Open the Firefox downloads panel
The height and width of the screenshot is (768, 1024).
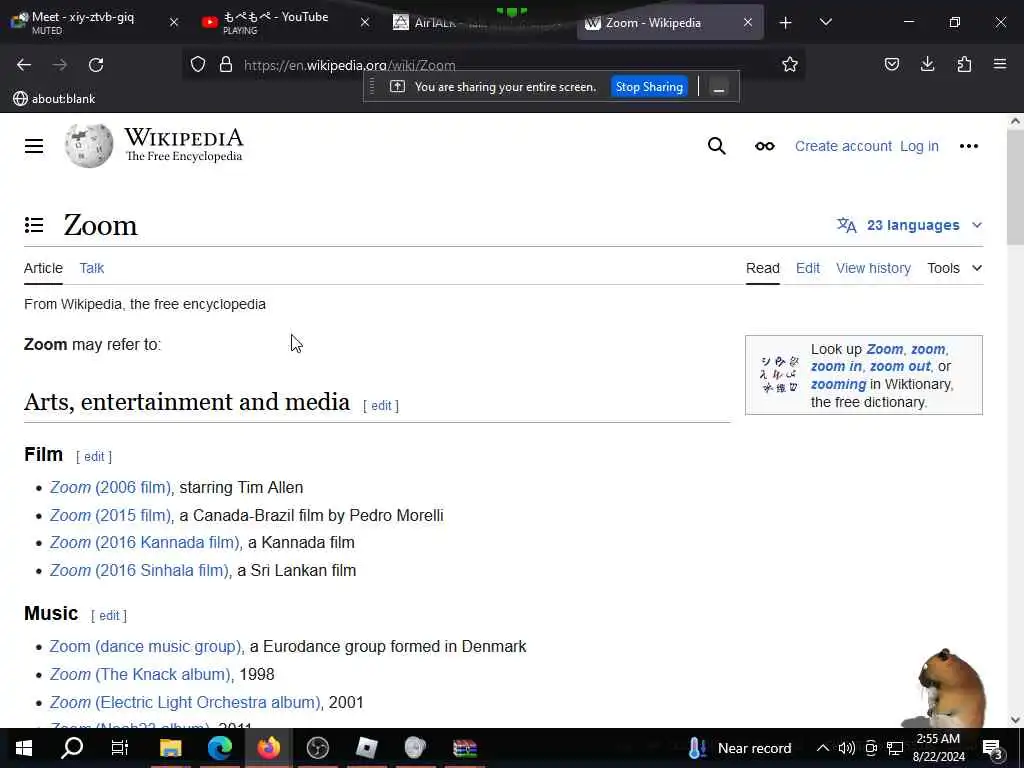coord(927,64)
